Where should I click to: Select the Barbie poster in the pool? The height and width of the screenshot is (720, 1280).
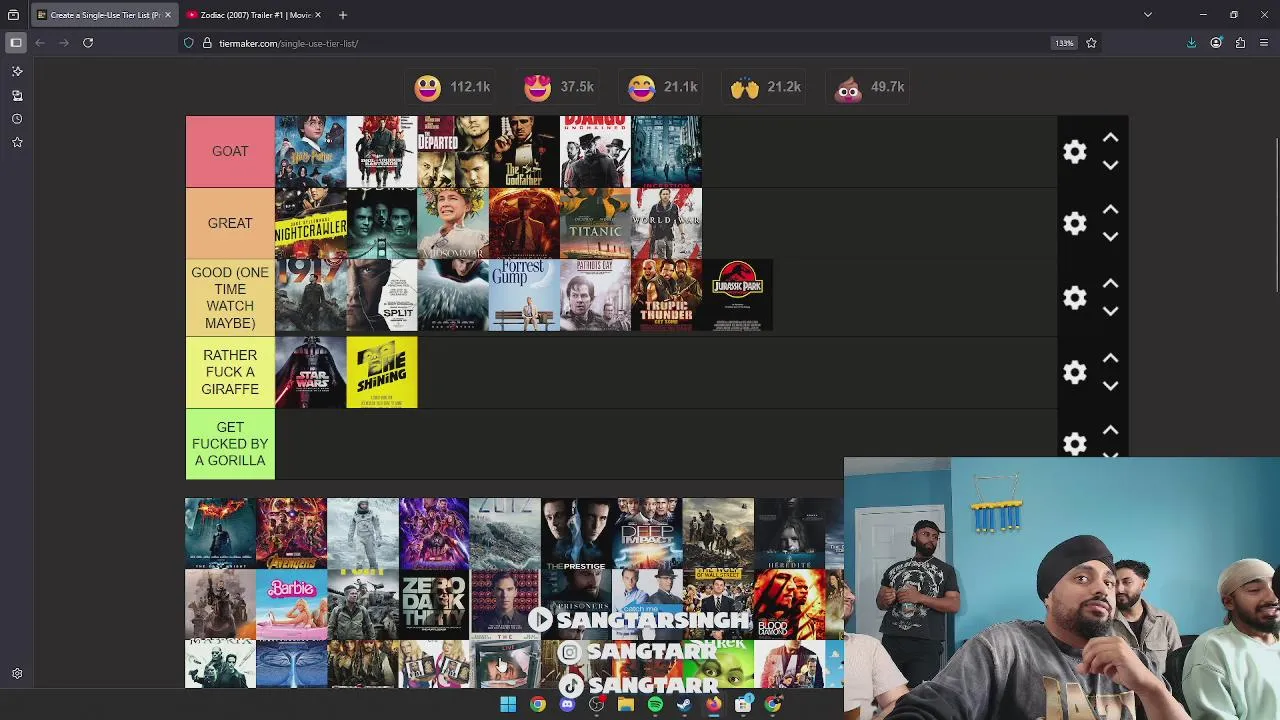click(291, 604)
